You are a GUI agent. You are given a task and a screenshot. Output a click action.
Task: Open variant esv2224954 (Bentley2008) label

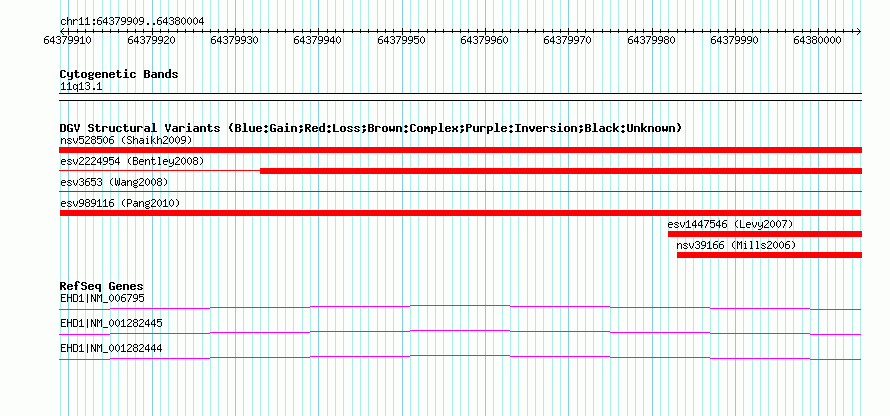click(x=132, y=161)
